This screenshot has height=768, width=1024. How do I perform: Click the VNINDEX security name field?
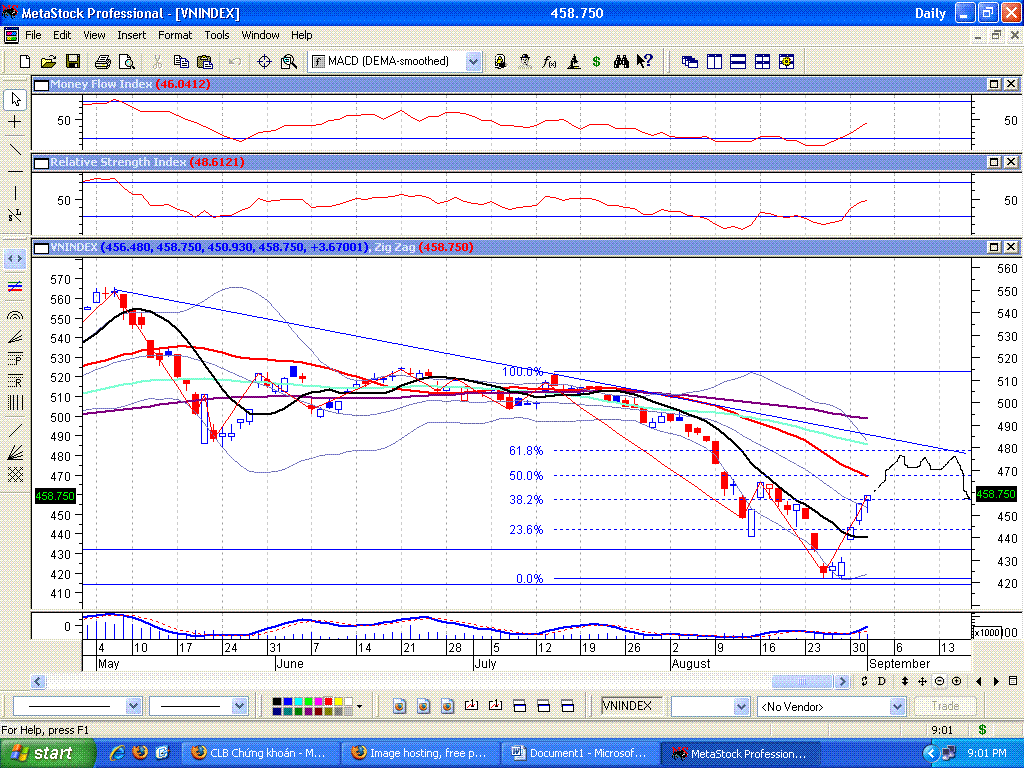pyautogui.click(x=632, y=706)
